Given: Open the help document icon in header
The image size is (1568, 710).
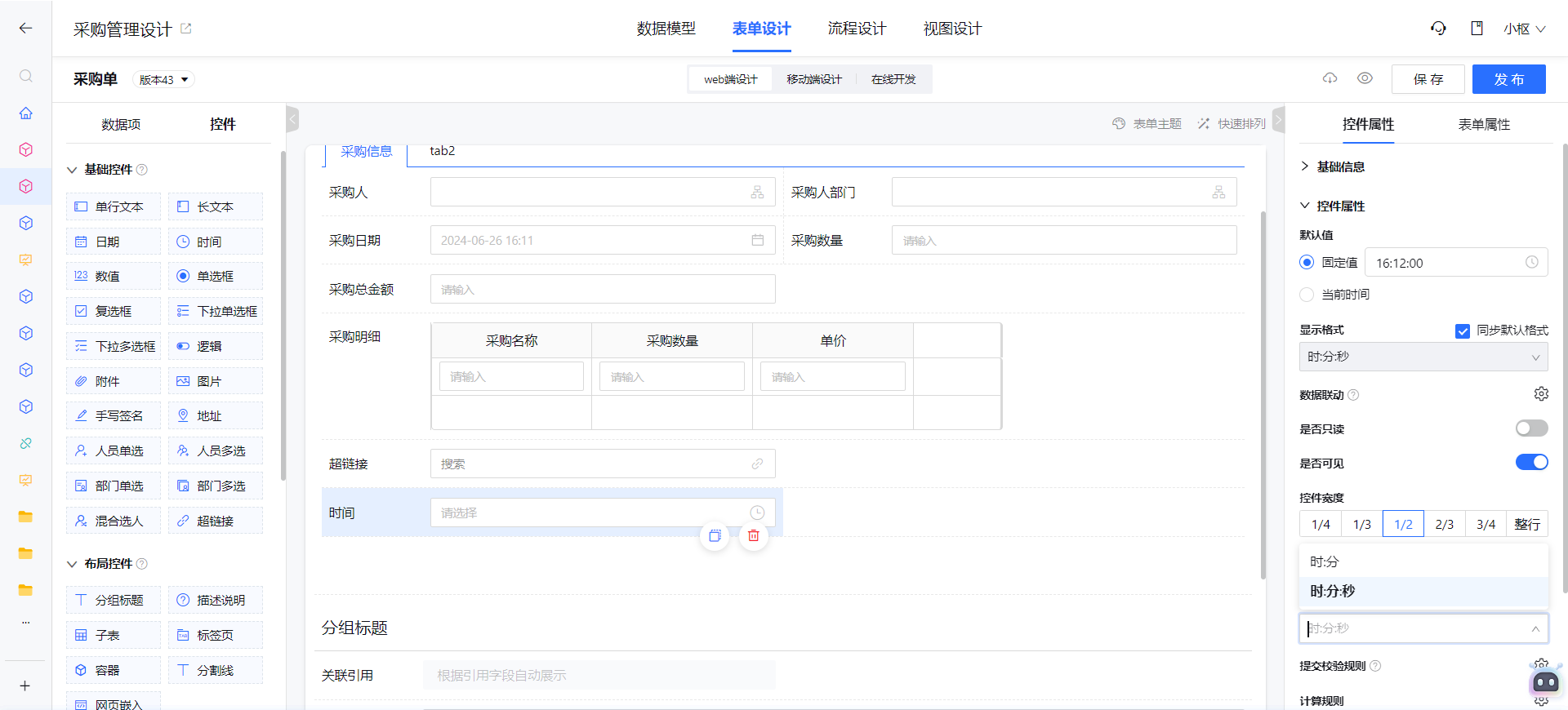Looking at the screenshot, I should [x=1477, y=29].
